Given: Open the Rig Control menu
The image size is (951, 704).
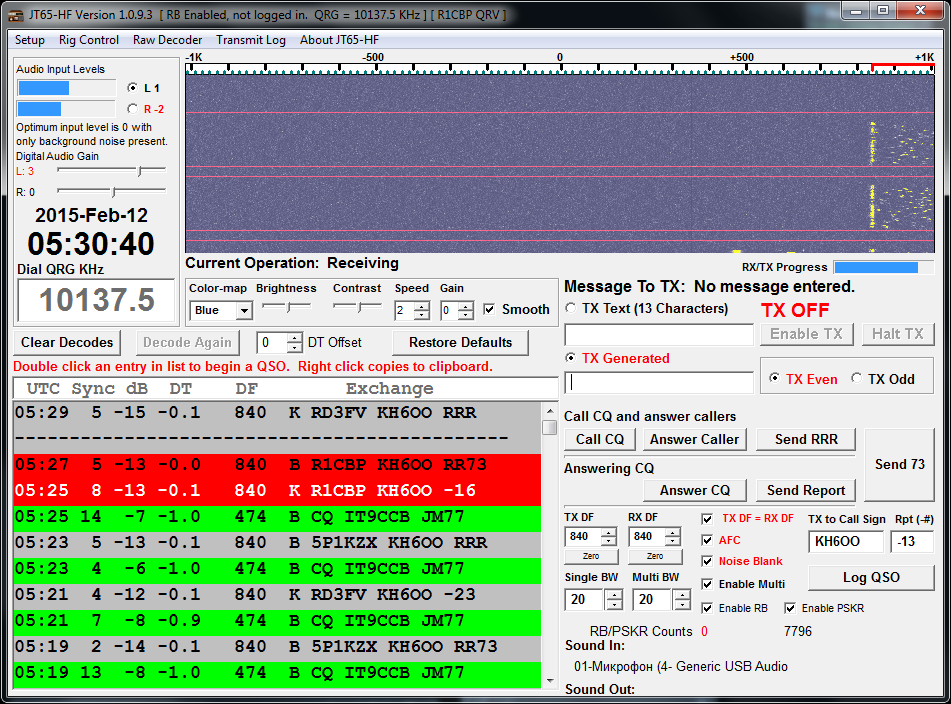Looking at the screenshot, I should [89, 40].
